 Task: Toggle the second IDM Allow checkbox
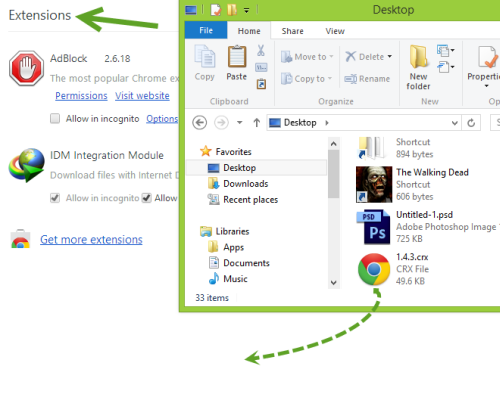point(146,198)
